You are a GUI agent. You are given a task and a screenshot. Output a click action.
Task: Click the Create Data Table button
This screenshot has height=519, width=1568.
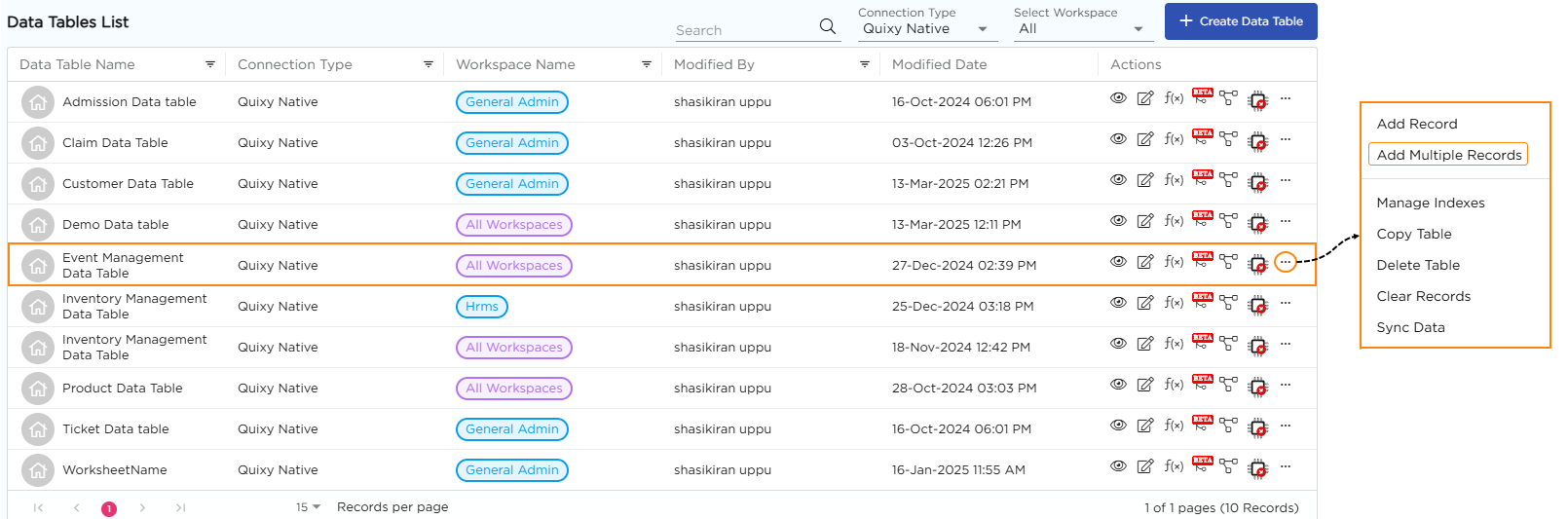[1240, 21]
